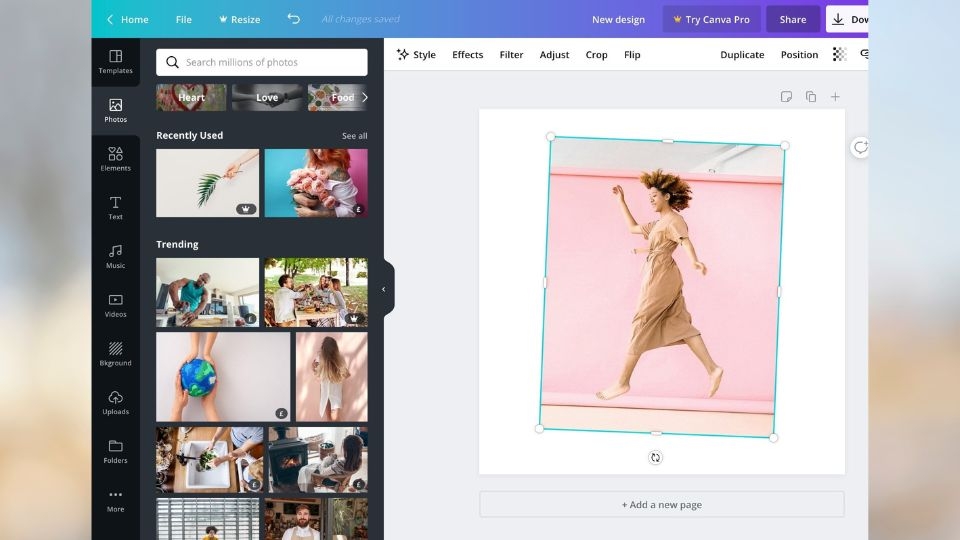Click the Download button
960x540 pixels.
pos(847,19)
